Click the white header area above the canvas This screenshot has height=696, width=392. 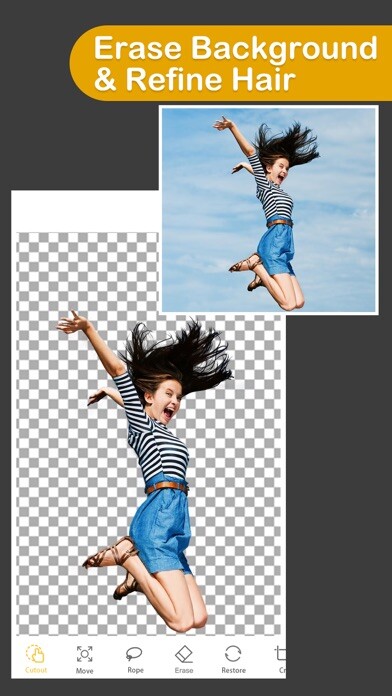coord(84,211)
